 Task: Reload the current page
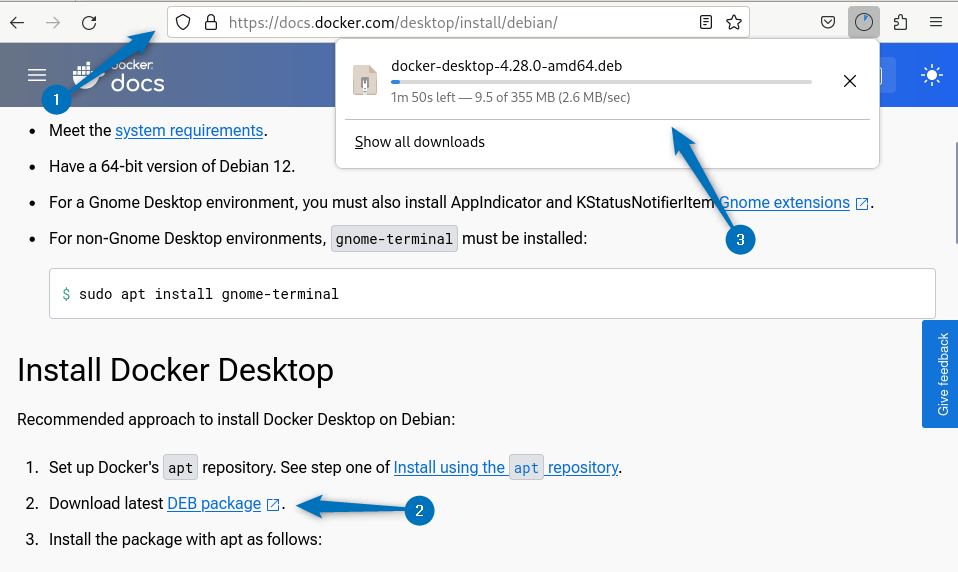89,23
